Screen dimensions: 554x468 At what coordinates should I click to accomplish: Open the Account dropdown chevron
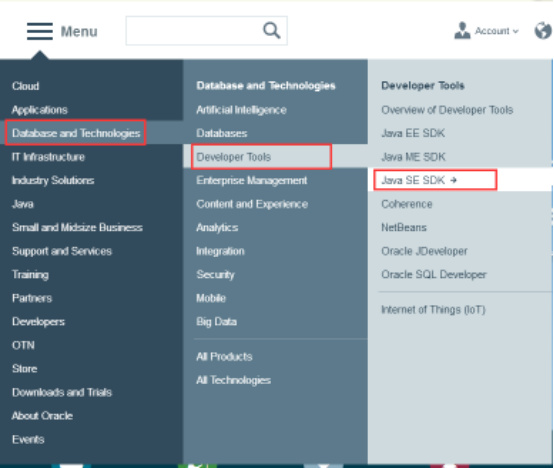pyautogui.click(x=515, y=31)
